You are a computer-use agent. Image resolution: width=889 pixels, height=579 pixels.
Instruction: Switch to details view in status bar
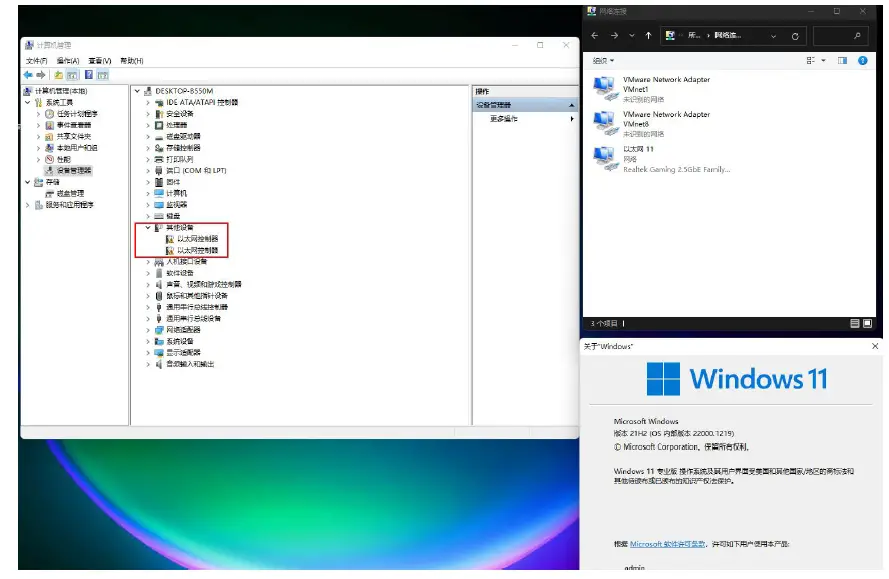[855, 324]
